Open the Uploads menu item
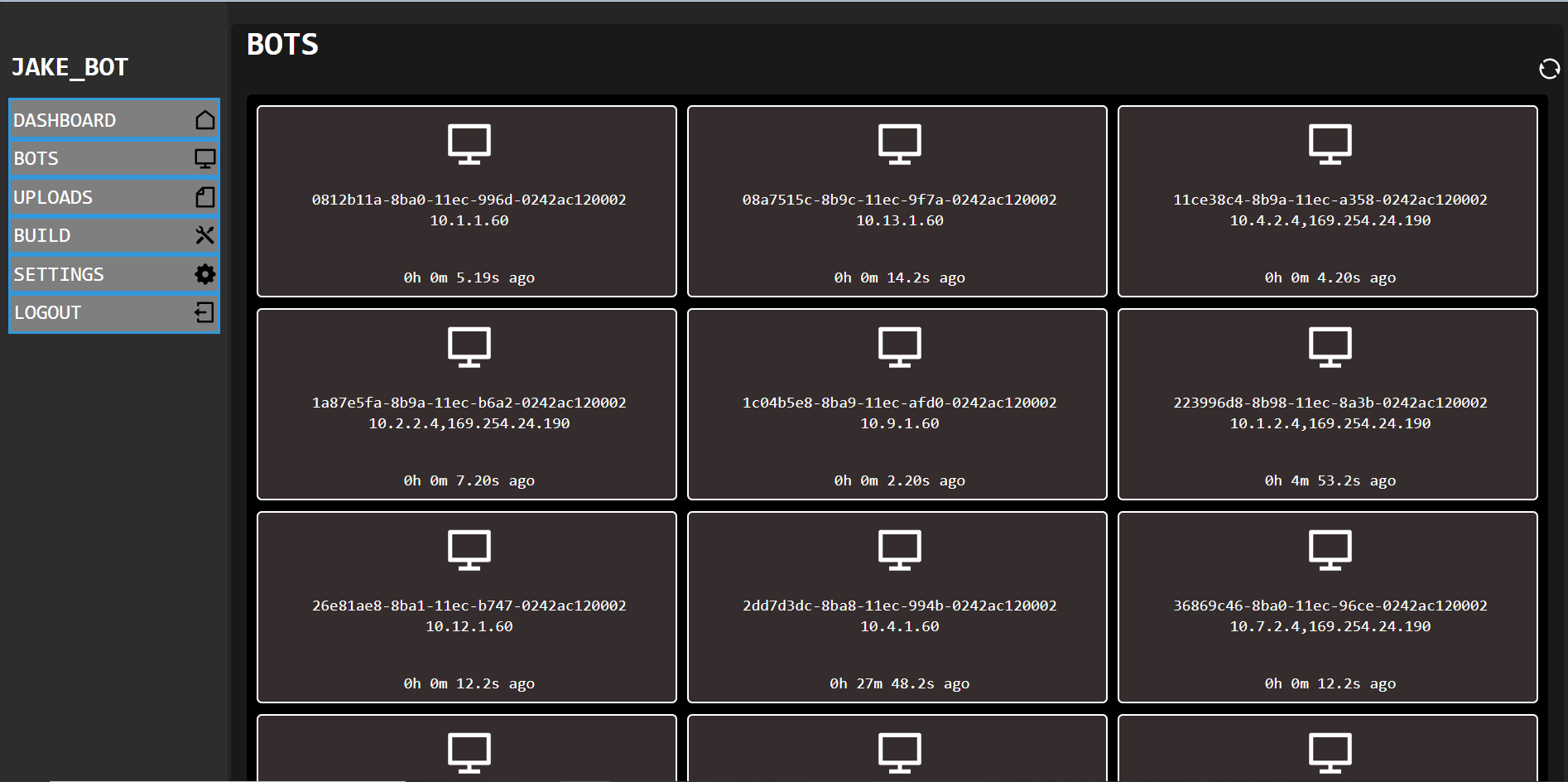This screenshot has height=782, width=1568. click(114, 197)
